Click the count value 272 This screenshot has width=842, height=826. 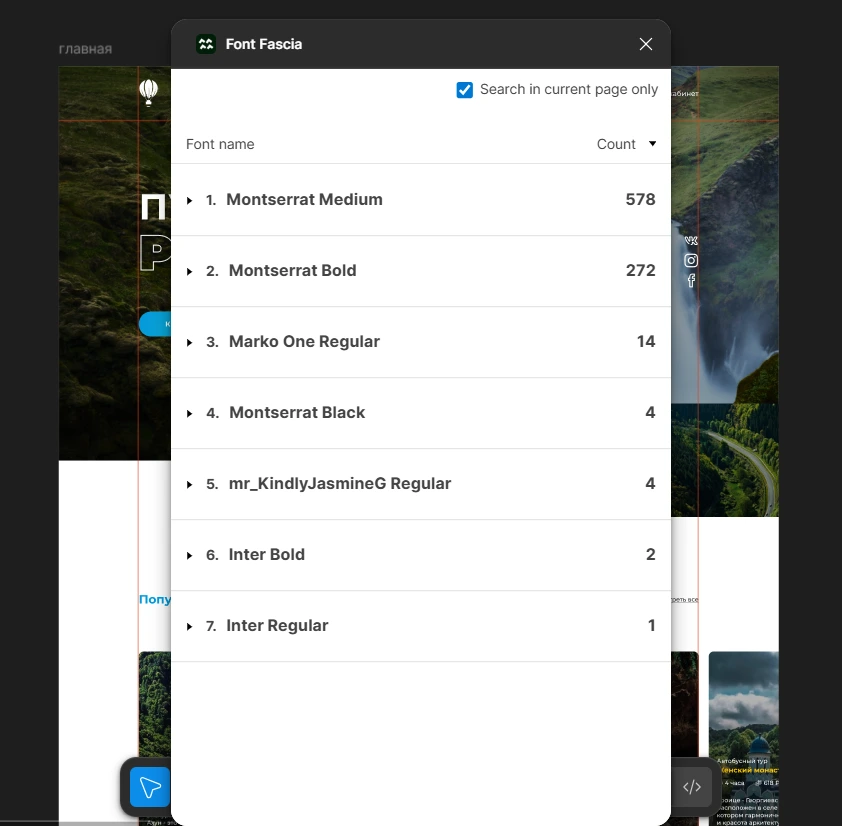641,270
